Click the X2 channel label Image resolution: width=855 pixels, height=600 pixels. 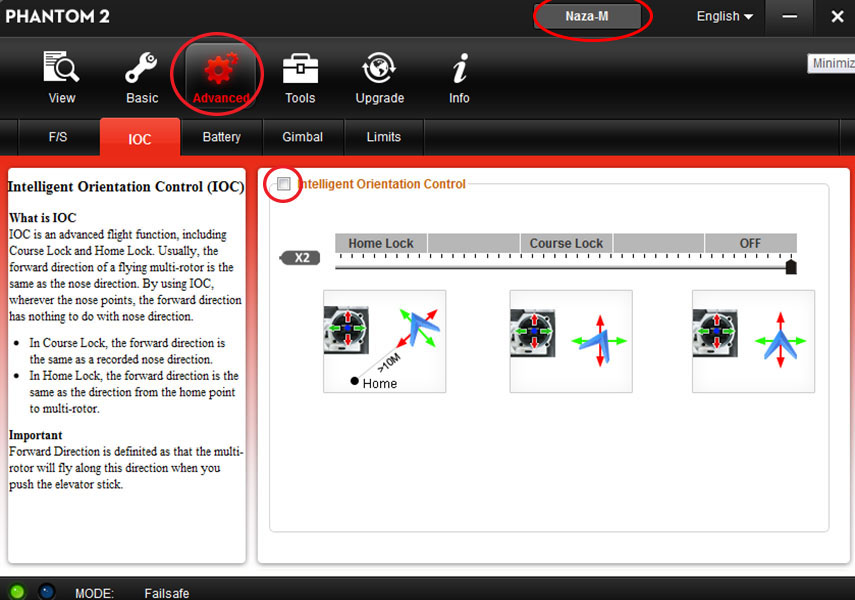click(x=300, y=257)
